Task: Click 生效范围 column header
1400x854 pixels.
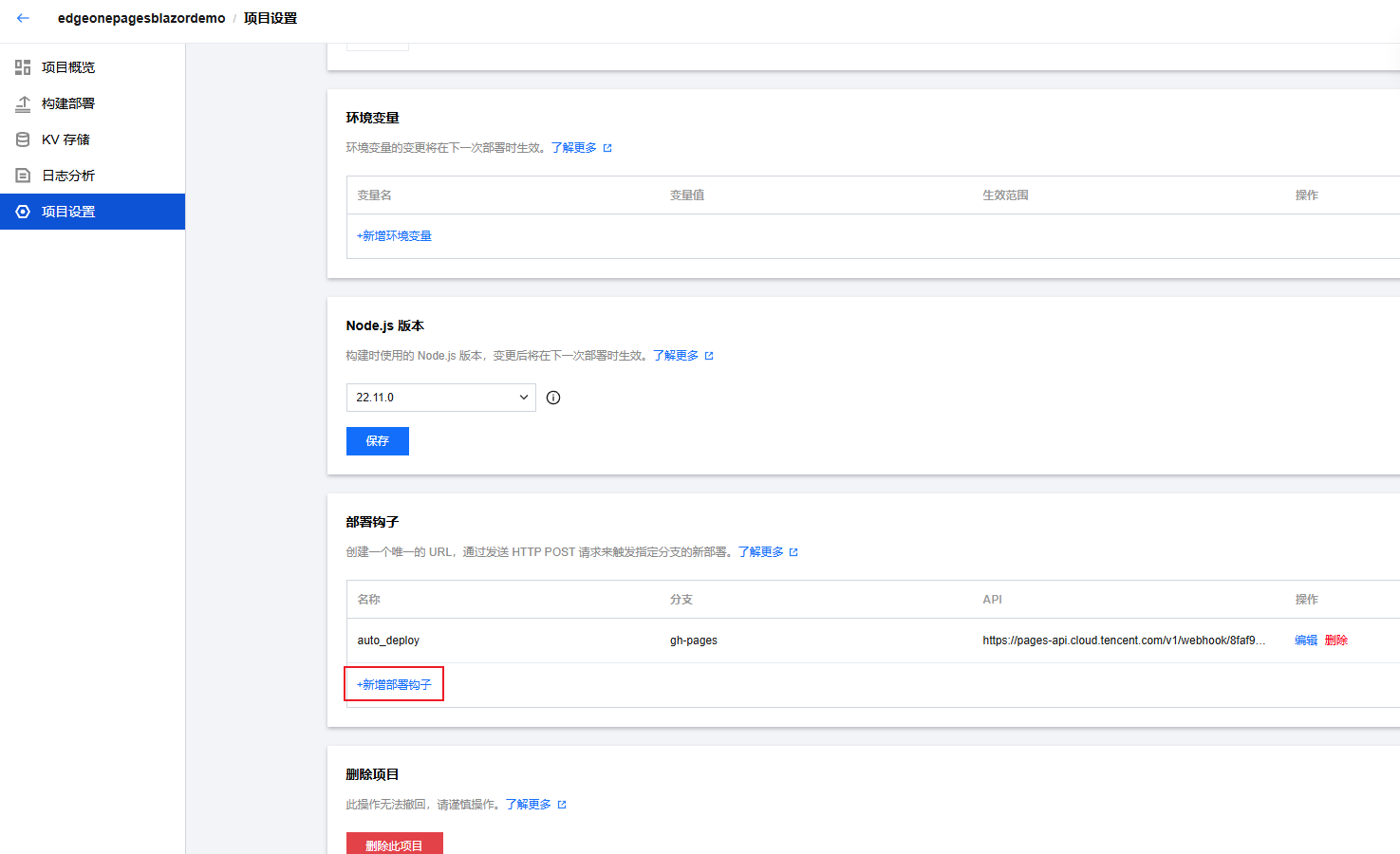Action: [x=1005, y=195]
